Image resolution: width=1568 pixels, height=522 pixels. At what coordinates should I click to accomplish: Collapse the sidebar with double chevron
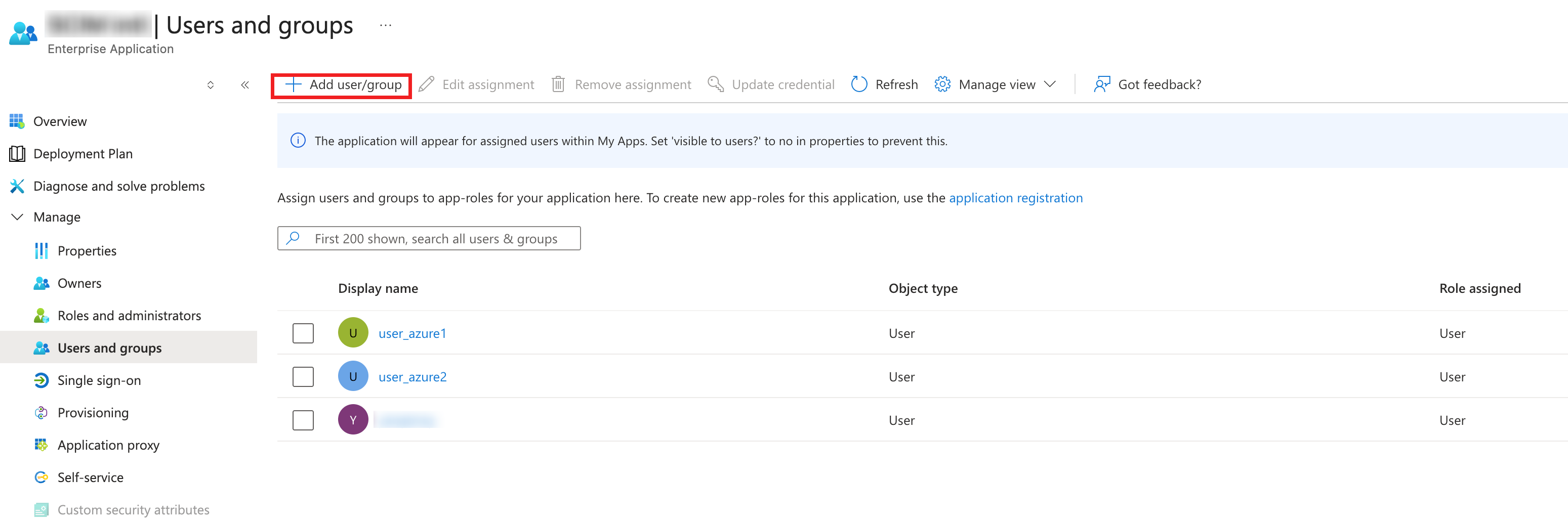point(244,85)
